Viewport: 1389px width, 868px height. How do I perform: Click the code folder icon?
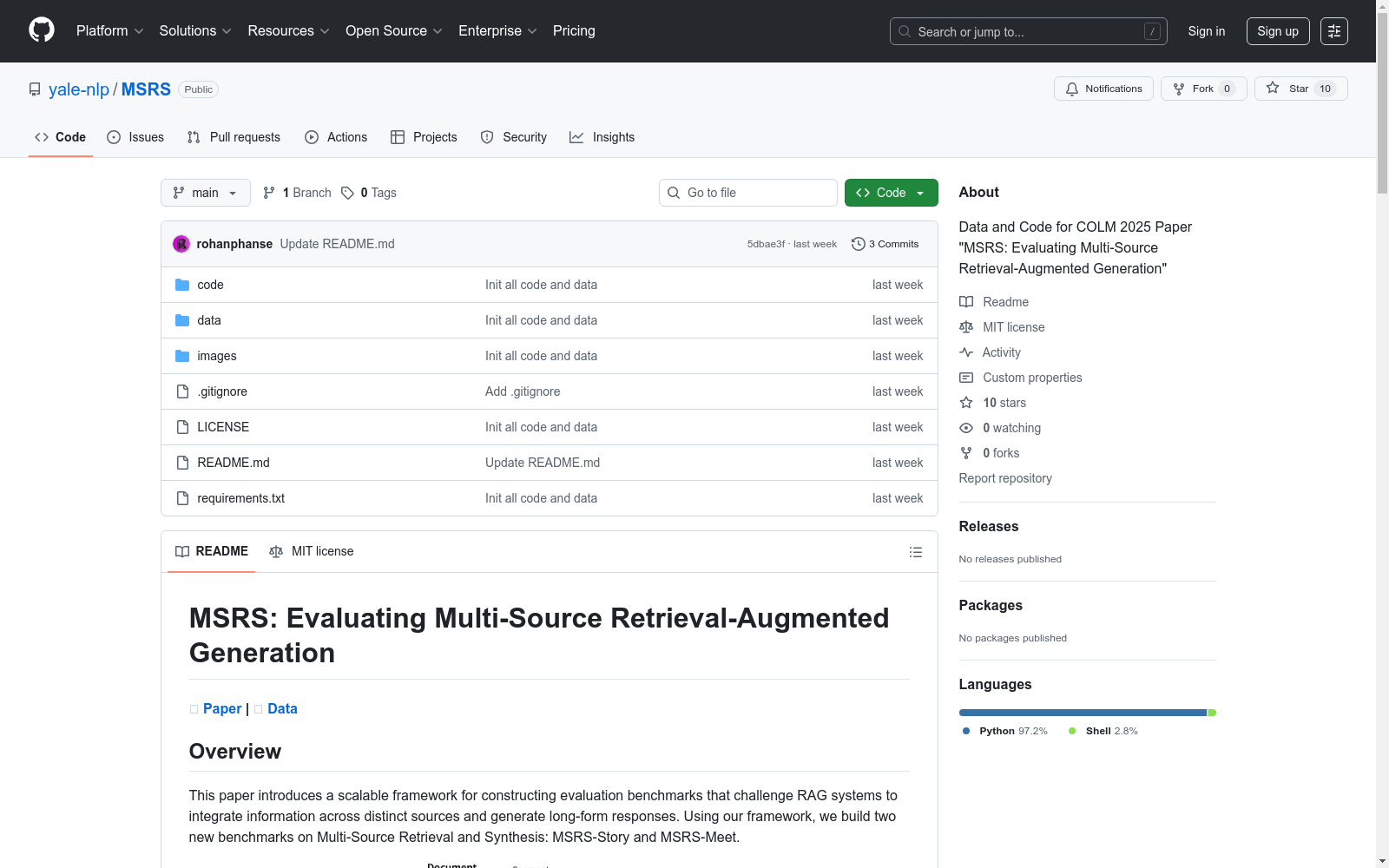182,285
